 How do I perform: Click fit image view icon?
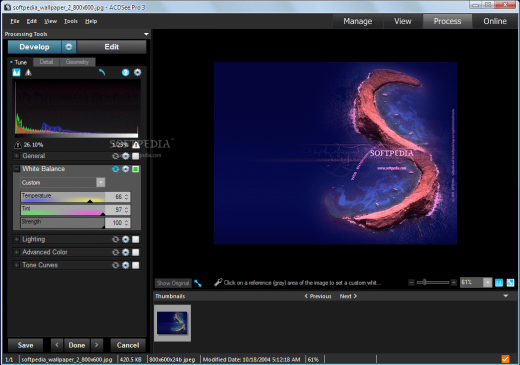(510, 283)
